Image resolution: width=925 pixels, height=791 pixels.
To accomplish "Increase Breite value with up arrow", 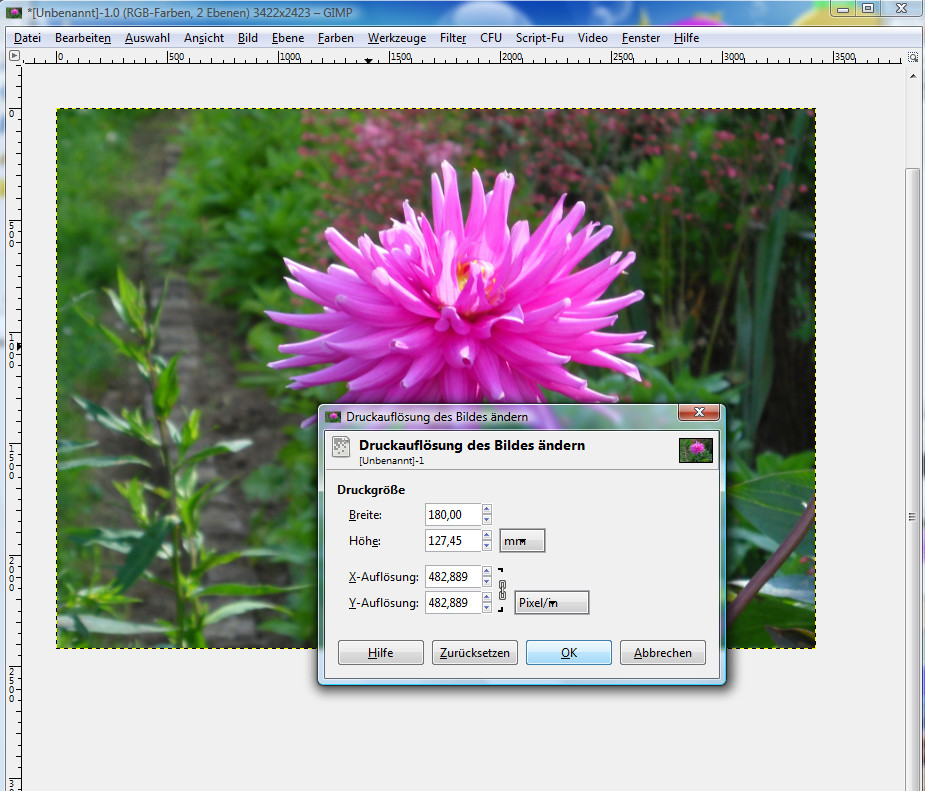I will click(x=487, y=509).
